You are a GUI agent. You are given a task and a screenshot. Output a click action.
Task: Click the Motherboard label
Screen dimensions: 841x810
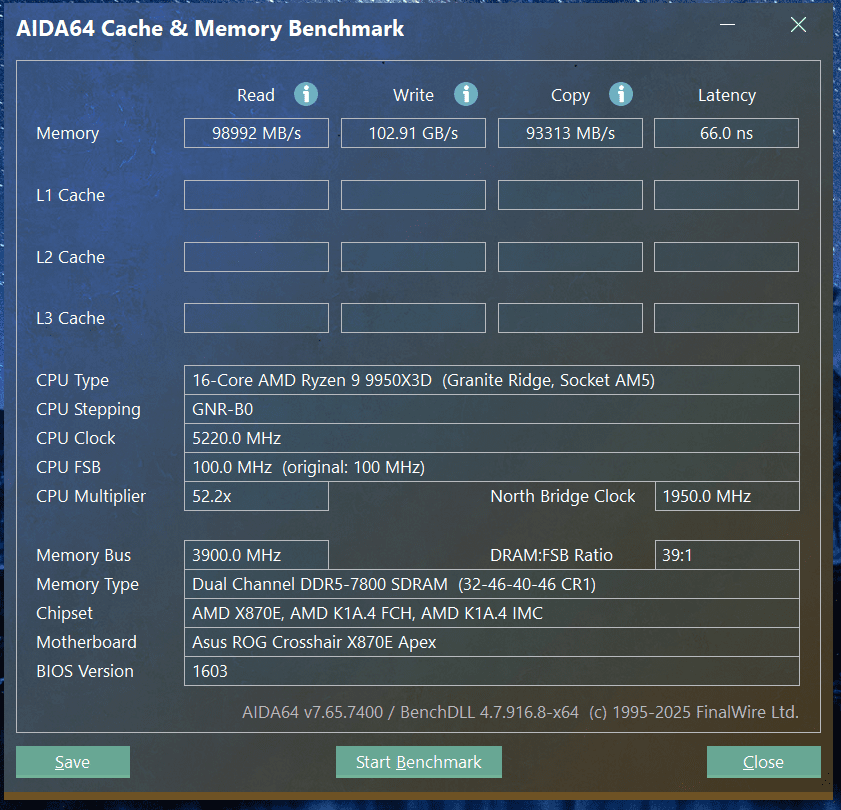point(86,642)
